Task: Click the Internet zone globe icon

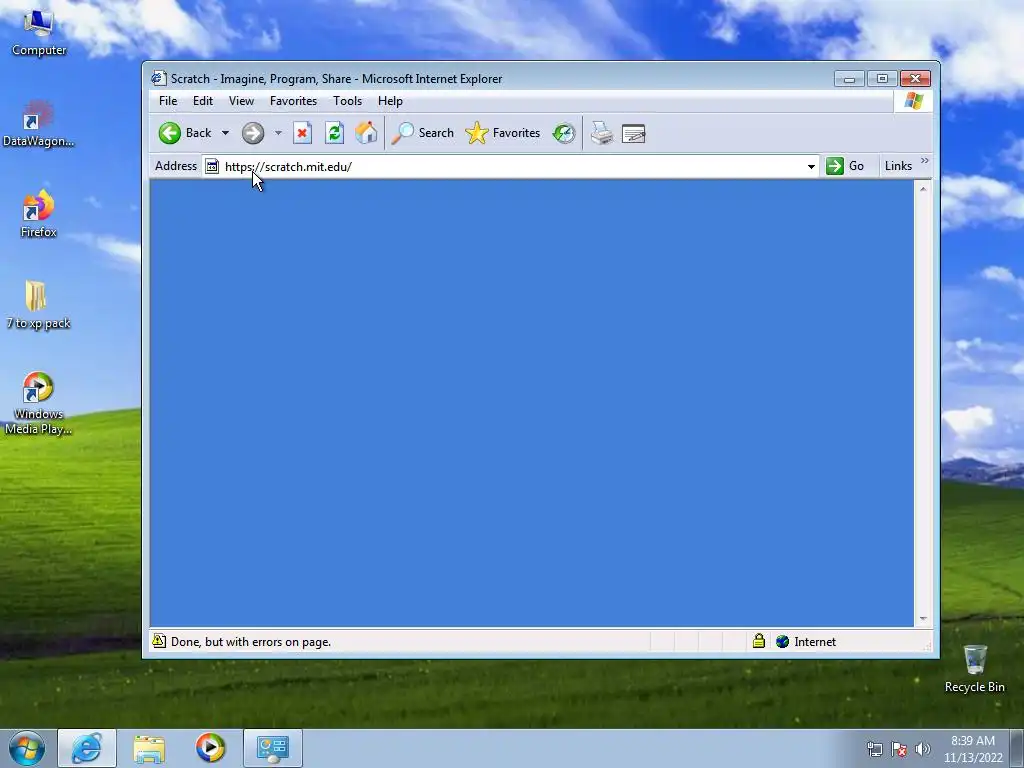Action: (782, 641)
